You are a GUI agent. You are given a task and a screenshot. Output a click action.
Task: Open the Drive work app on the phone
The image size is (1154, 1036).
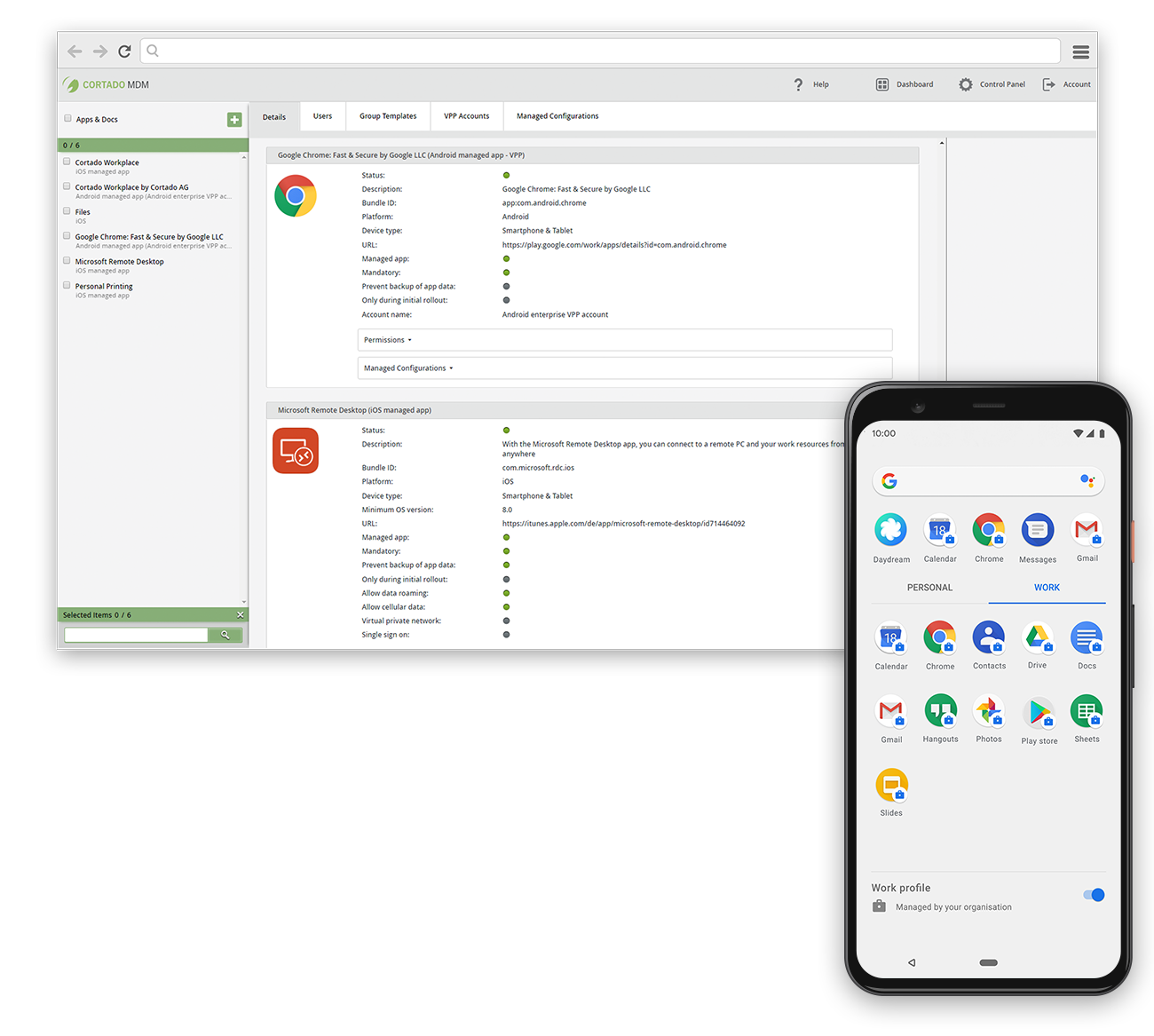tap(1038, 637)
